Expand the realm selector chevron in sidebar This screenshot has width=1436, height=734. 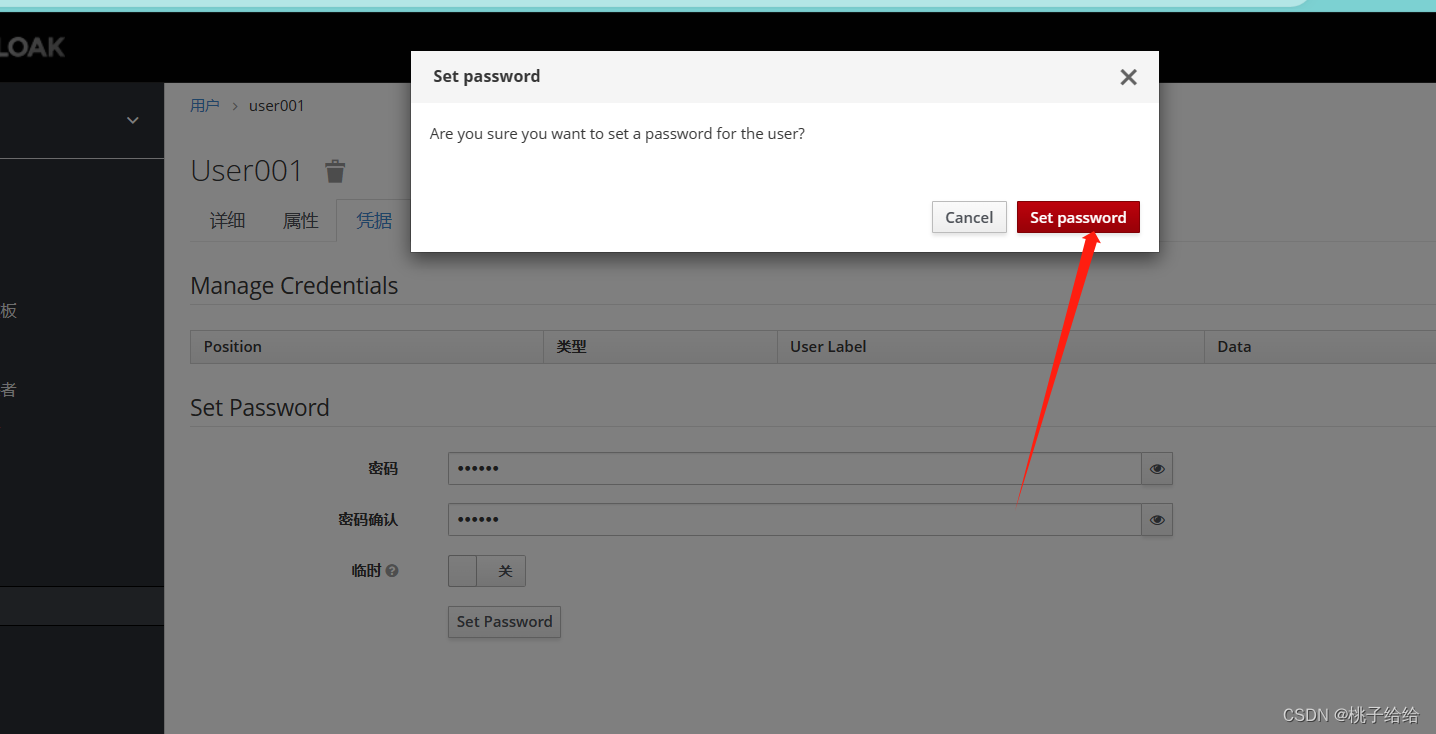132,120
